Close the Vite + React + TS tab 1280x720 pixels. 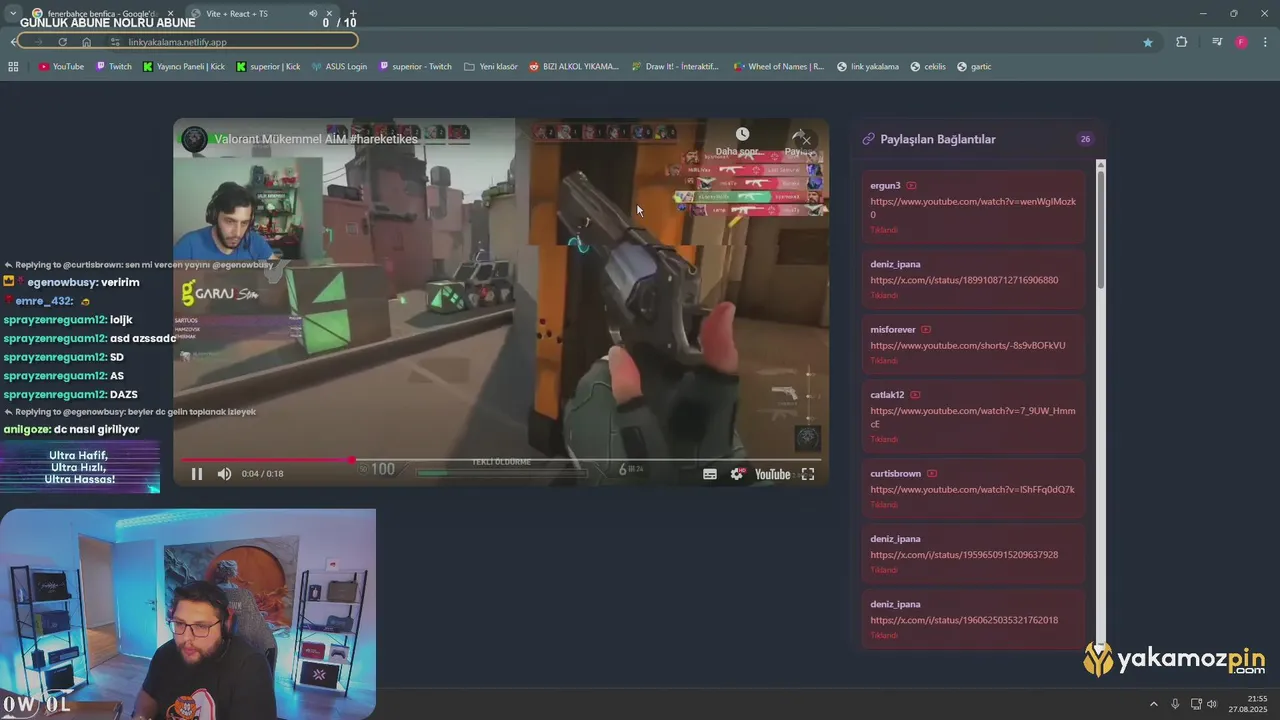(331, 14)
